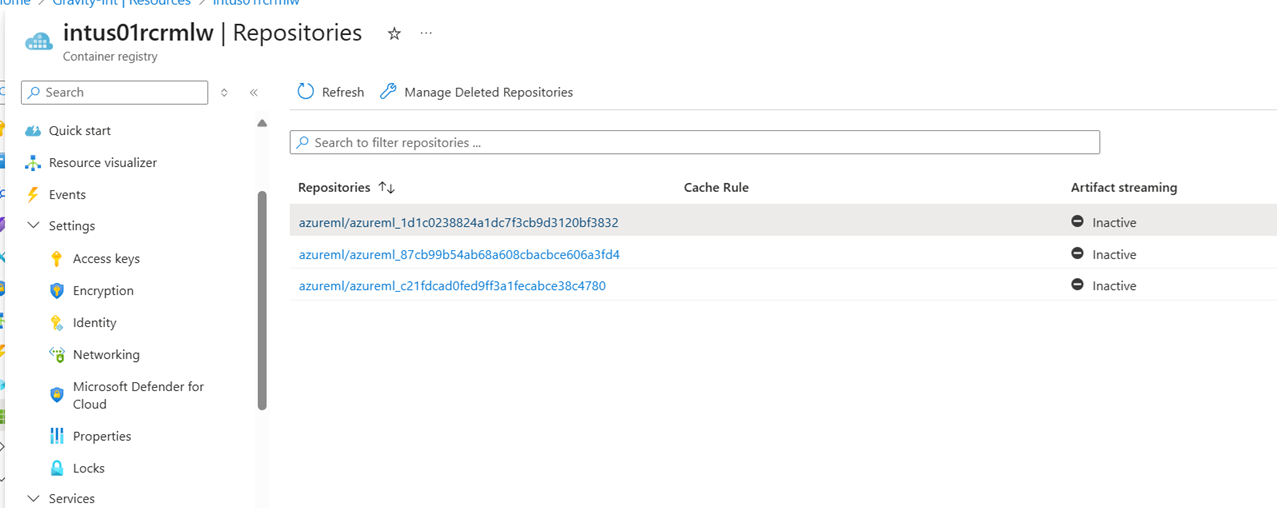Open Resource visualizer menu item
Viewport: 1277px width, 508px height.
[x=103, y=163]
